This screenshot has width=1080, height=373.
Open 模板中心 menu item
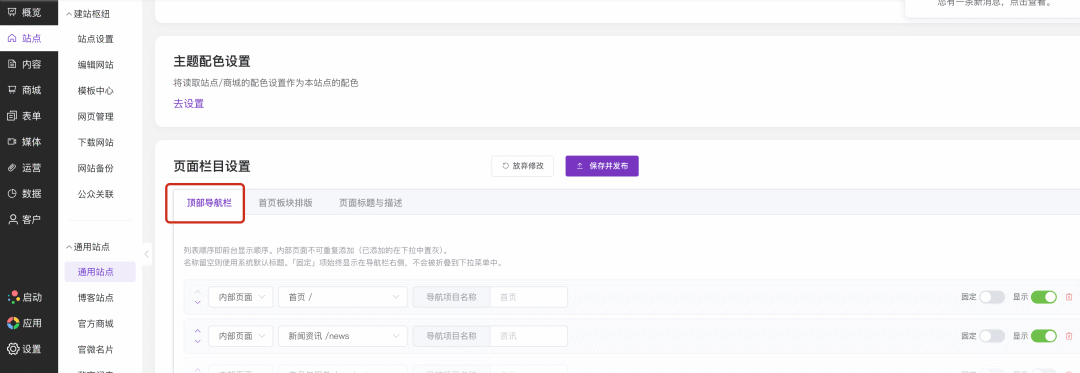pyautogui.click(x=96, y=91)
